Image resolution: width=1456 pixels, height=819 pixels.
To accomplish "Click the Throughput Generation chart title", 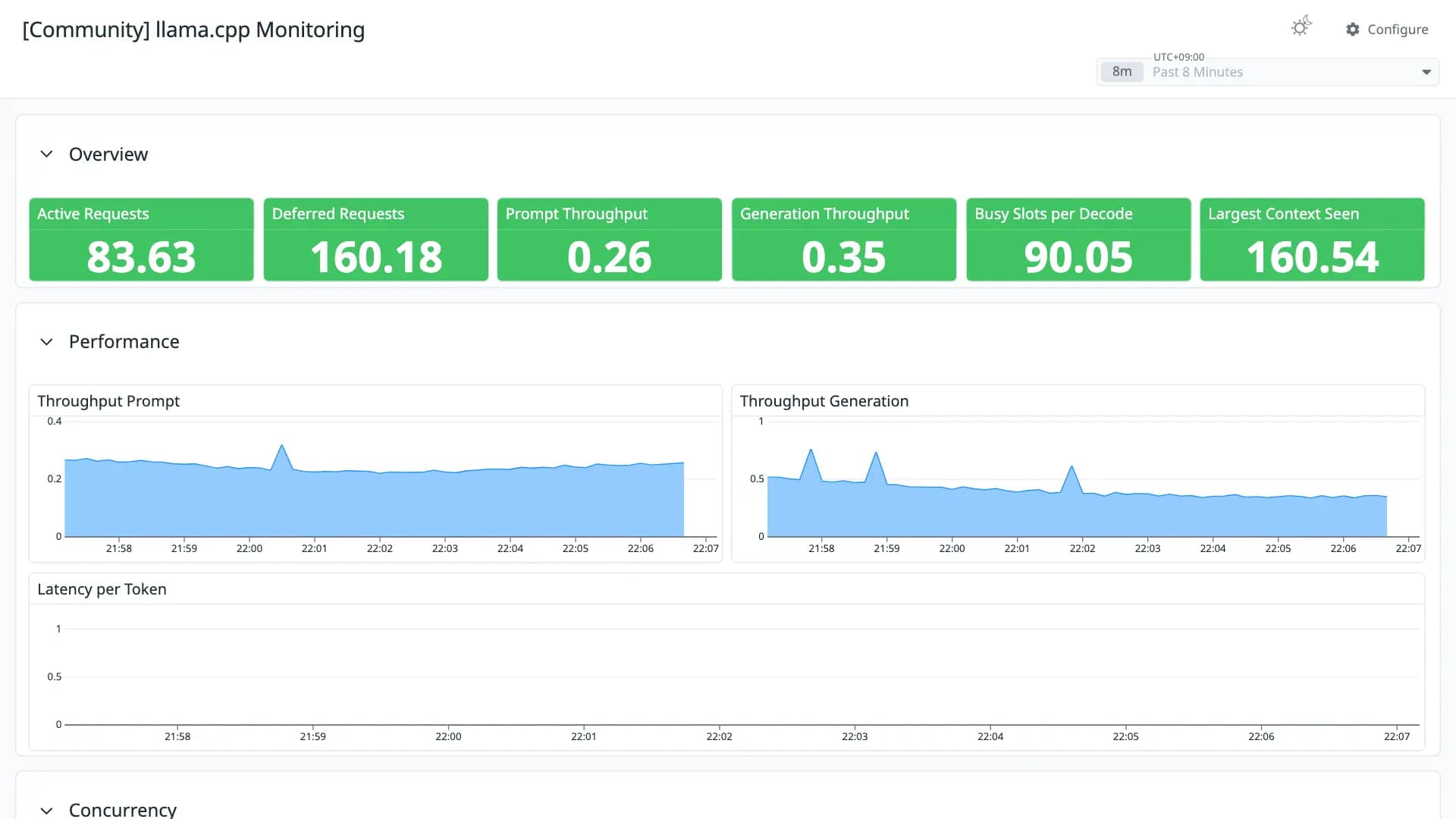I will point(824,401).
